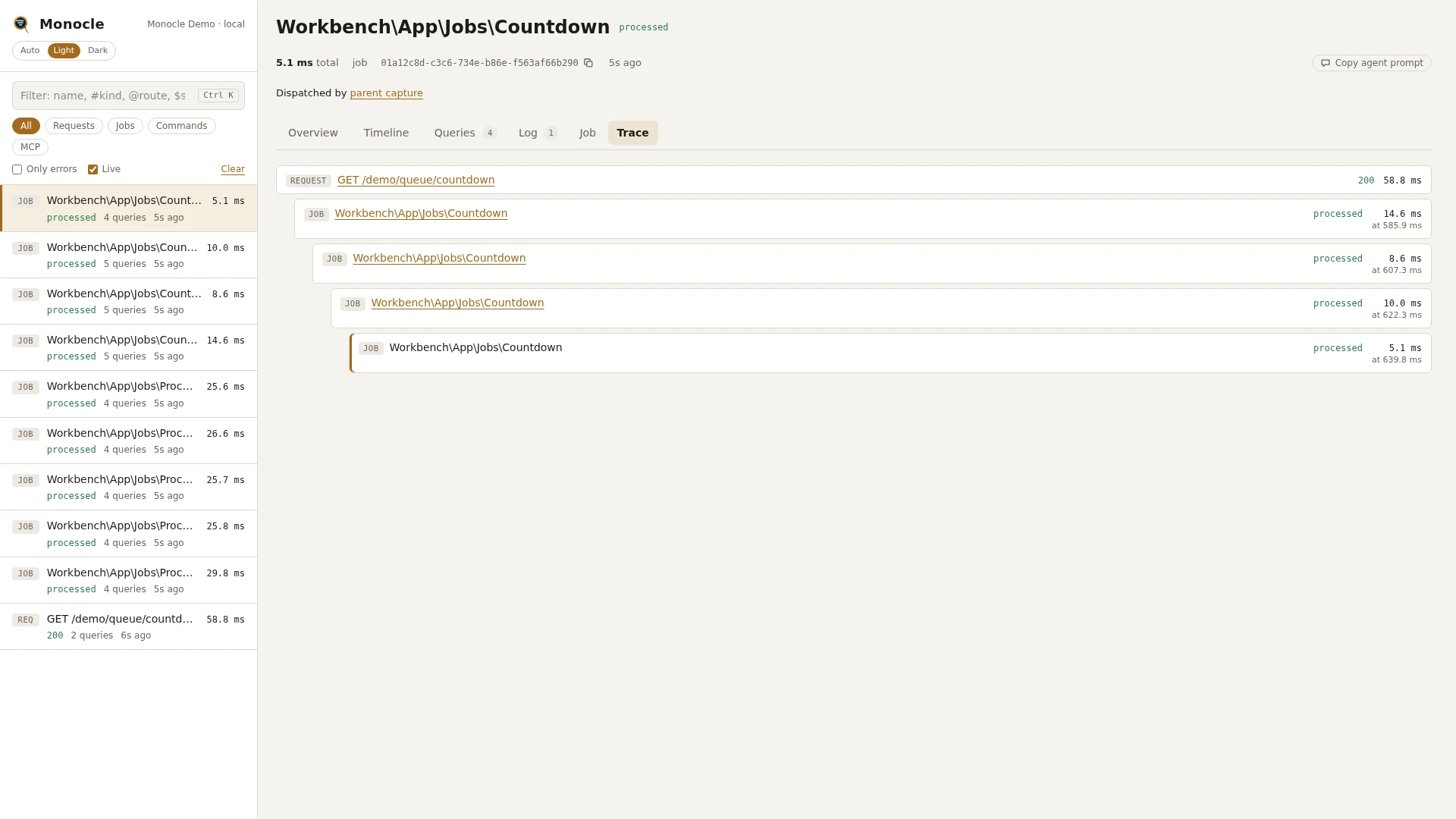This screenshot has width=1456, height=819.
Task: Open Countdown job trace at 585.9 ms
Action: (x=421, y=214)
